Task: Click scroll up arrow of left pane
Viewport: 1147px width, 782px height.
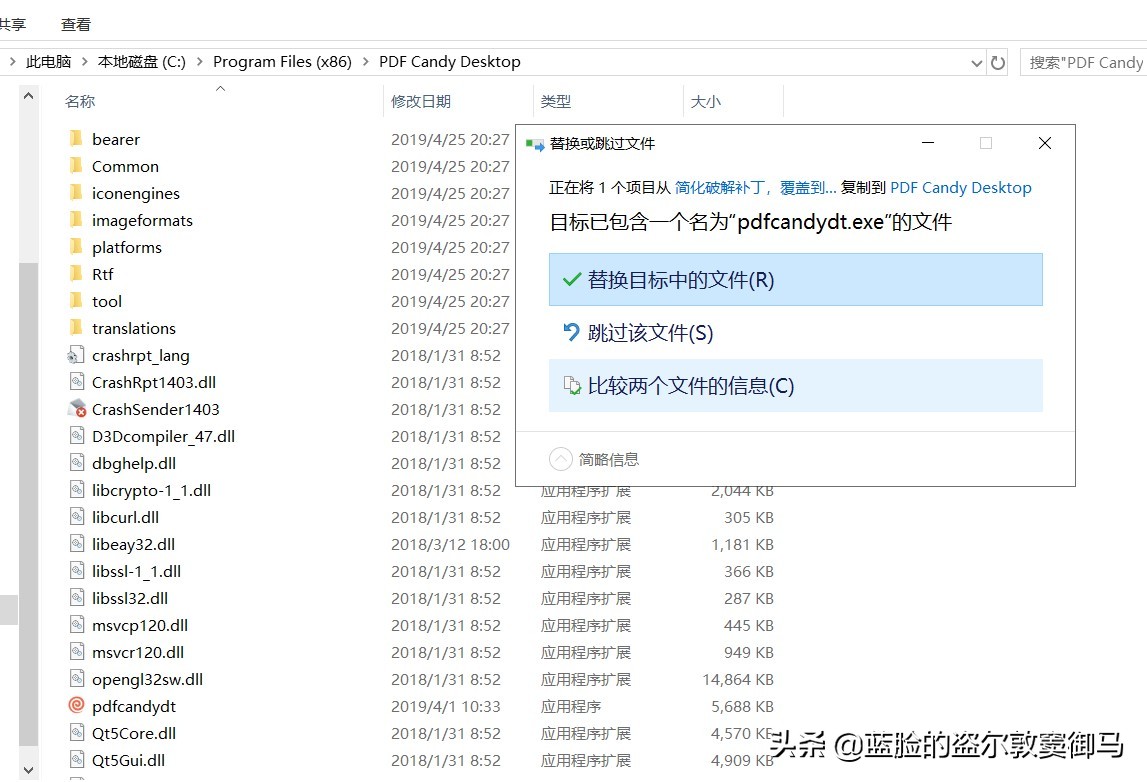Action: (29, 95)
